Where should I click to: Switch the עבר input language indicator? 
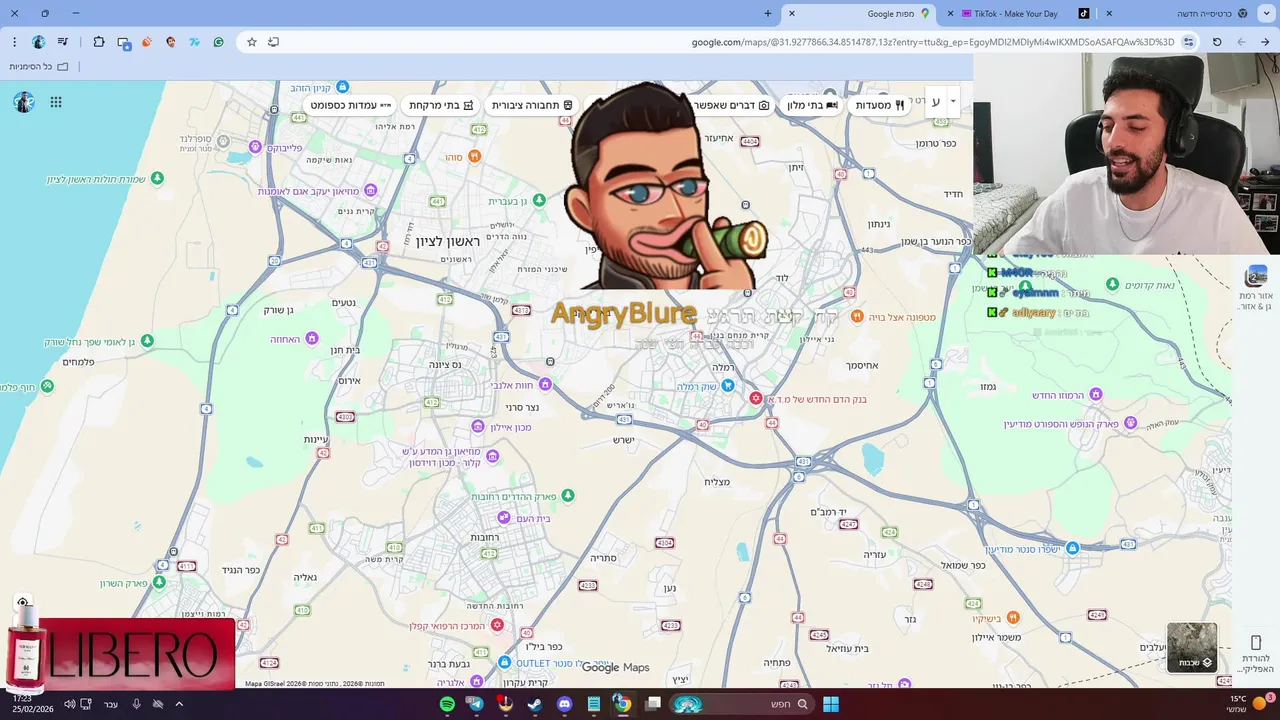click(111, 704)
